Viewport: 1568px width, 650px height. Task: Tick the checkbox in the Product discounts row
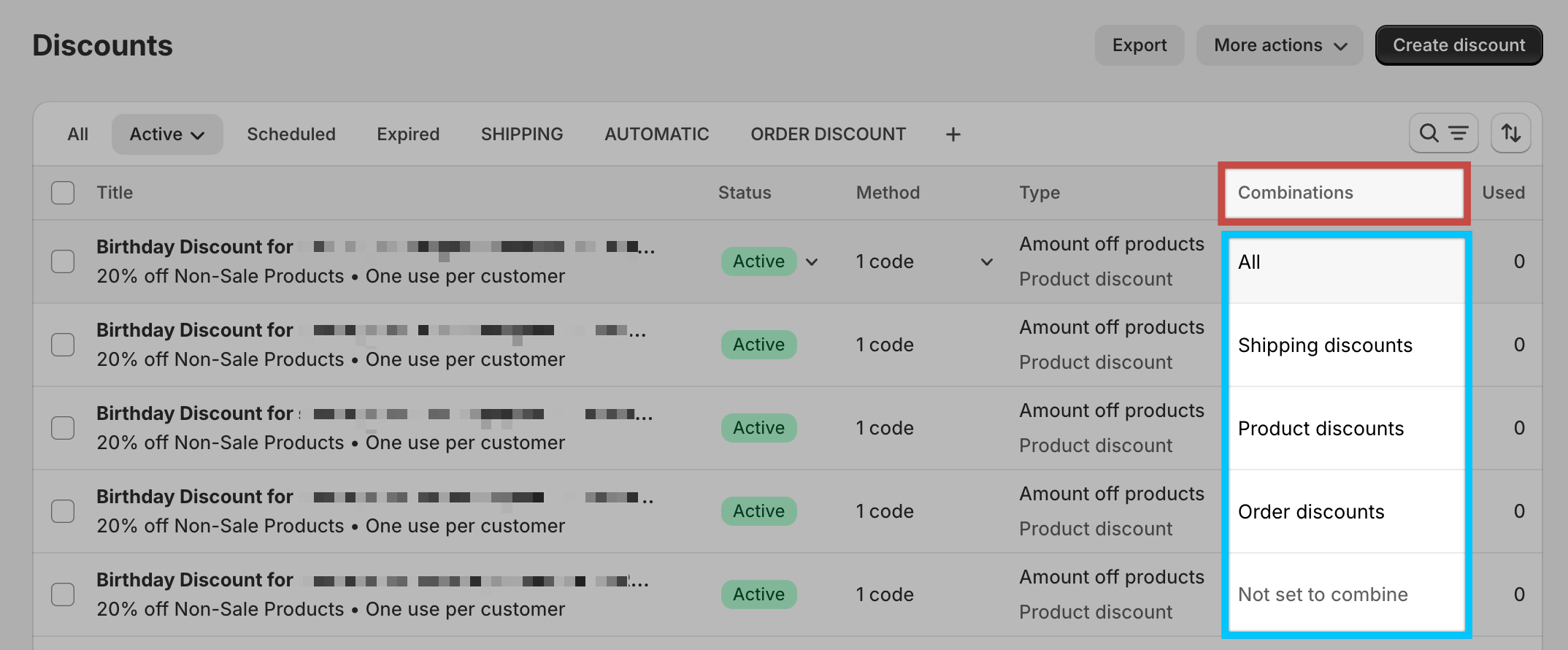[63, 428]
